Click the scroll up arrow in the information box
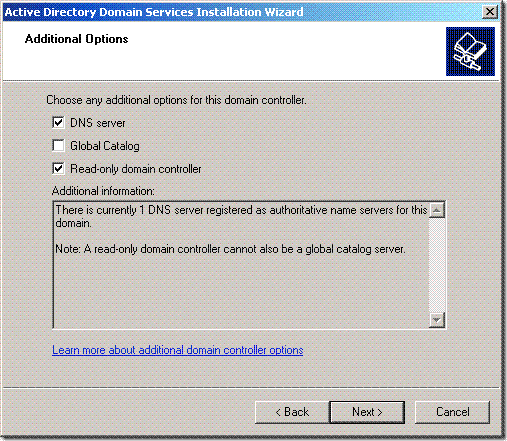Image resolution: width=507 pixels, height=441 pixels. pos(437,210)
